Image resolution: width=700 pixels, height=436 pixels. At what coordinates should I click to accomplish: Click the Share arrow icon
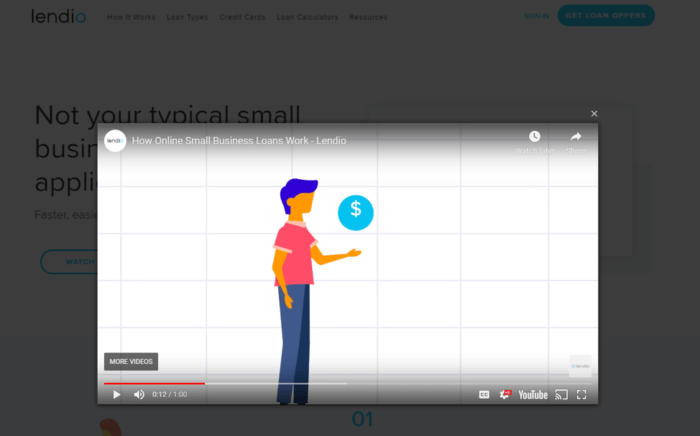[576, 136]
